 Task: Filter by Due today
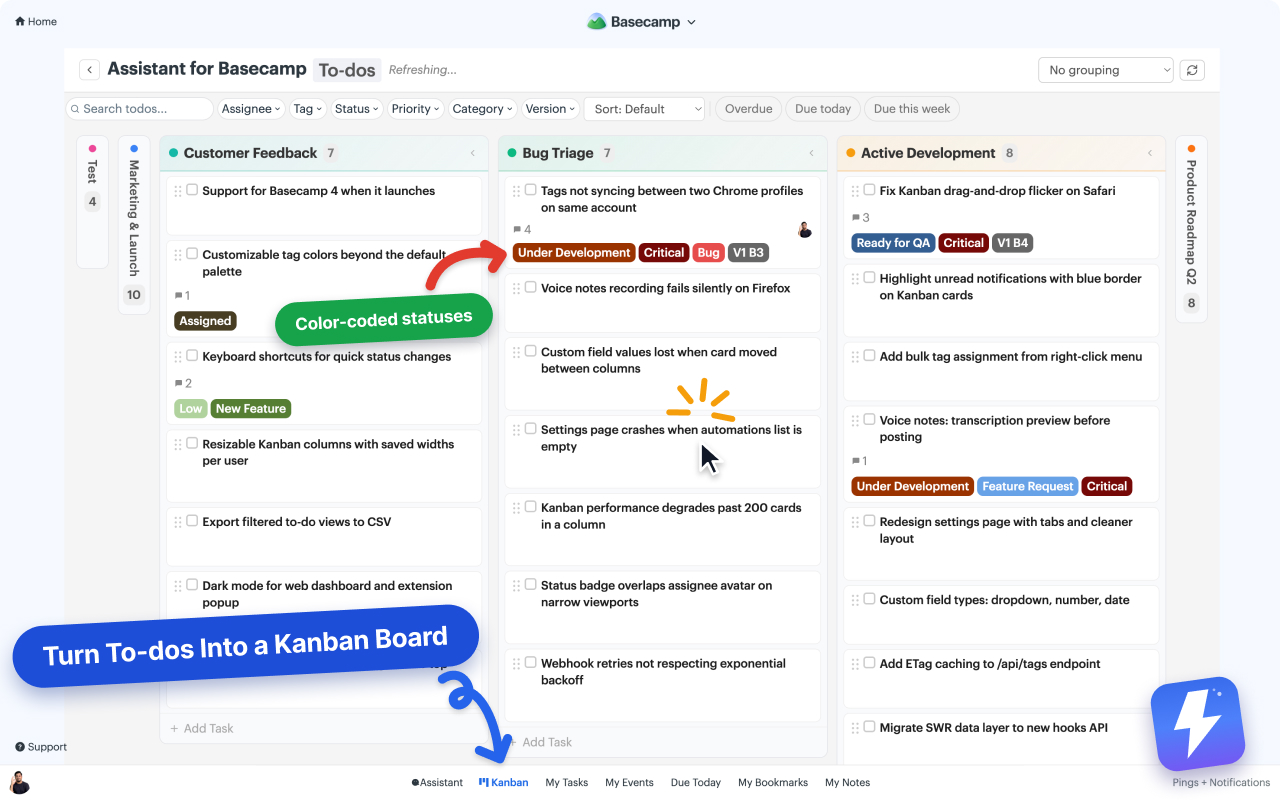[x=823, y=109]
